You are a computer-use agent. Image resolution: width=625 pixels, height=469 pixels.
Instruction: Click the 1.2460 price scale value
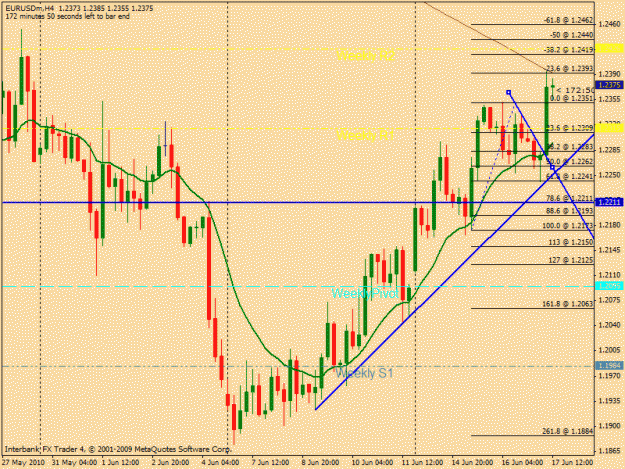click(x=609, y=24)
